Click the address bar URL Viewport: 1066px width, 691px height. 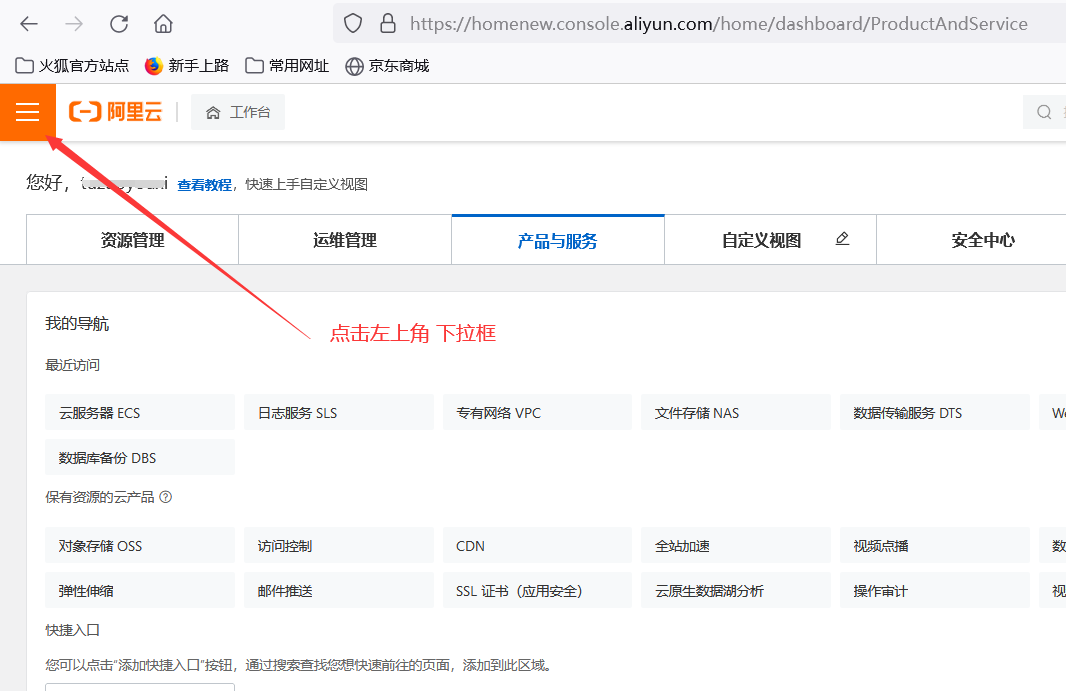click(719, 24)
